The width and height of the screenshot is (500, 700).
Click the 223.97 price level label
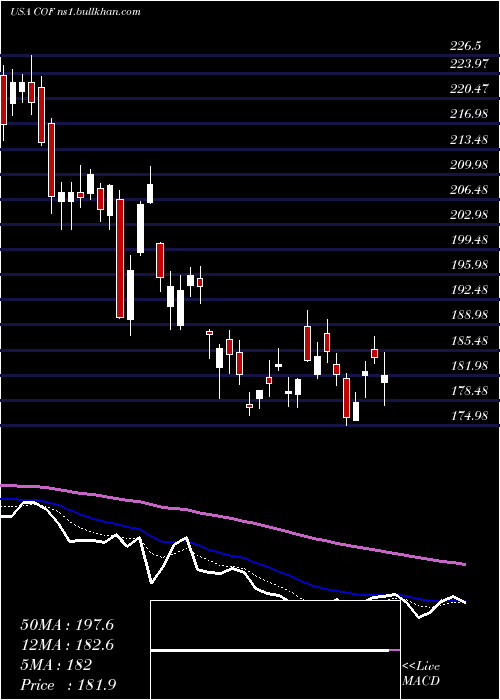pos(469,64)
